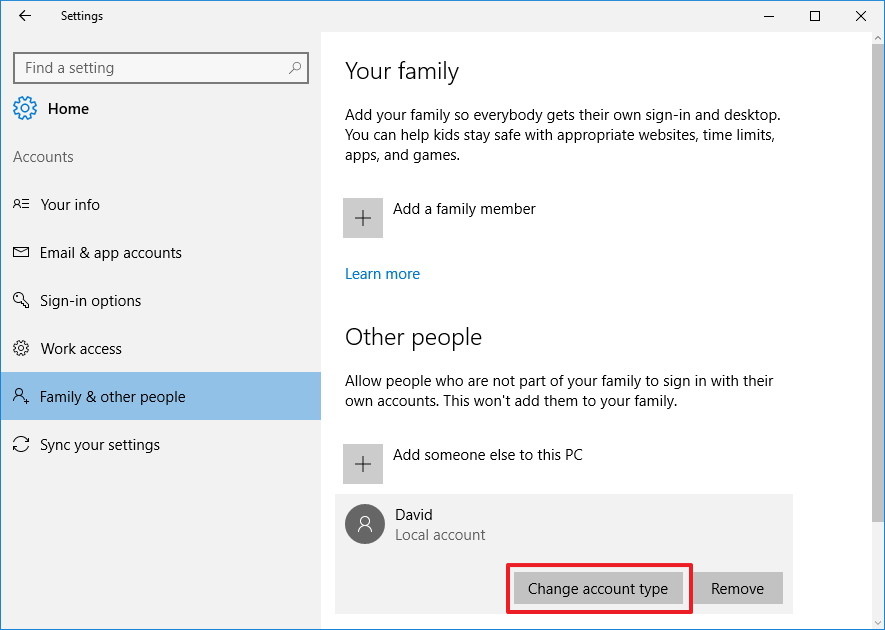This screenshot has width=885, height=630.
Task: Maximize the Settings window
Action: point(815,16)
